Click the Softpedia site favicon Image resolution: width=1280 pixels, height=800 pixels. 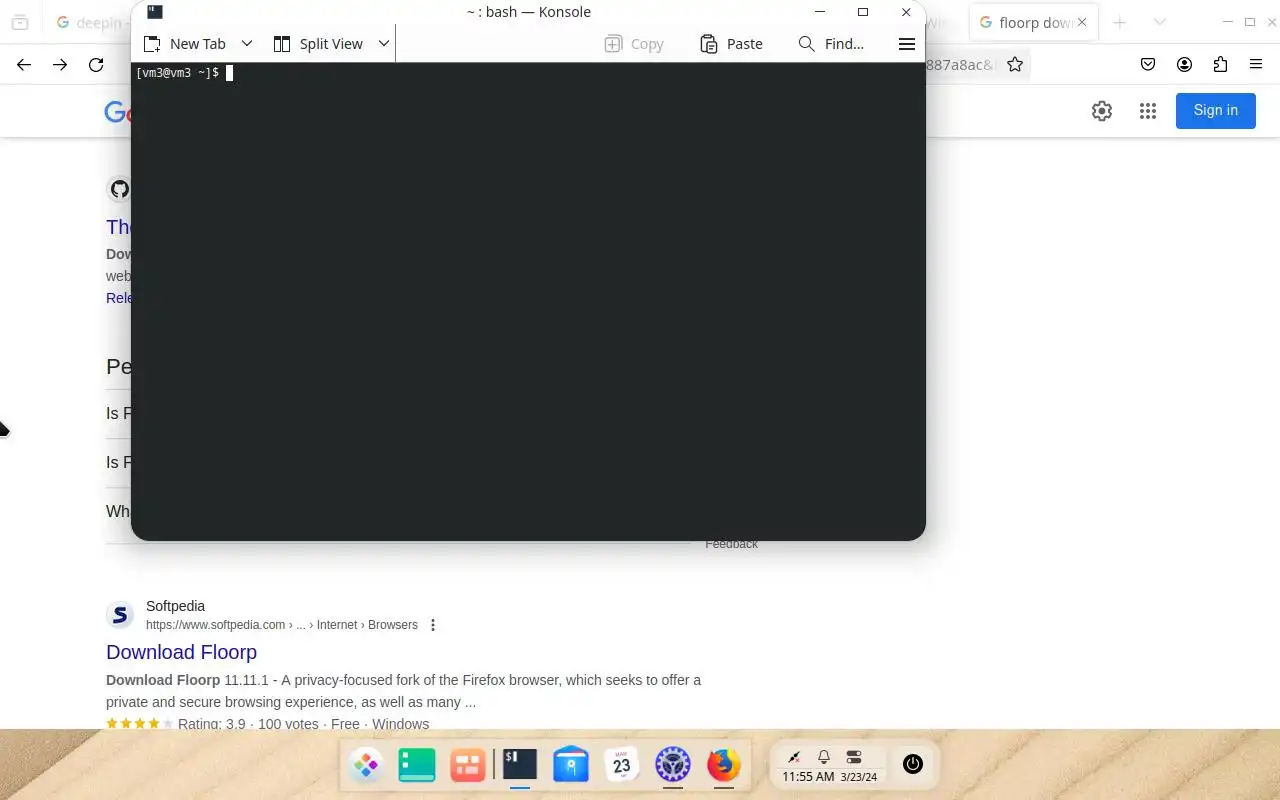pos(120,615)
